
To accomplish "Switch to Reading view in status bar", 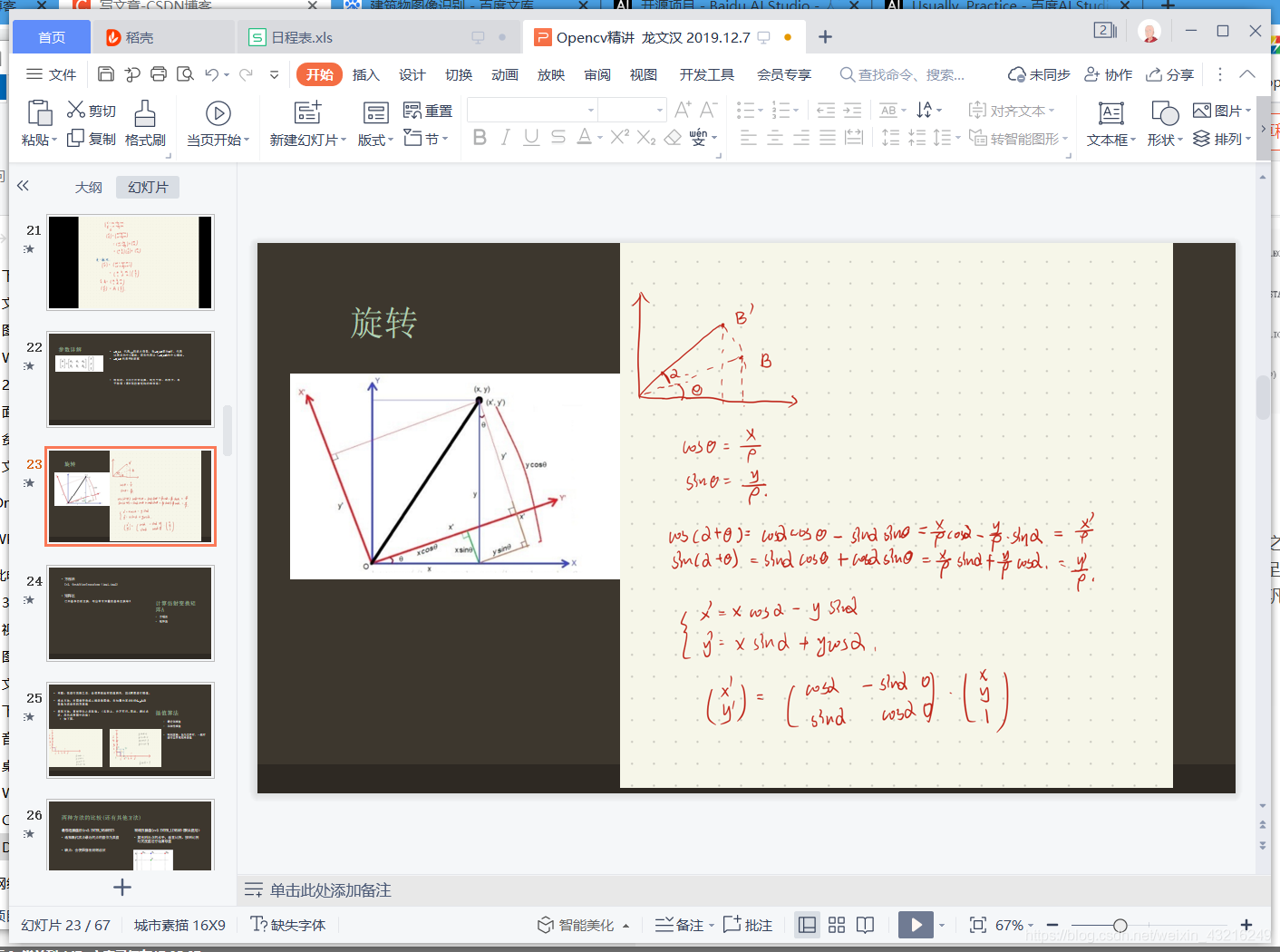I will 866,925.
